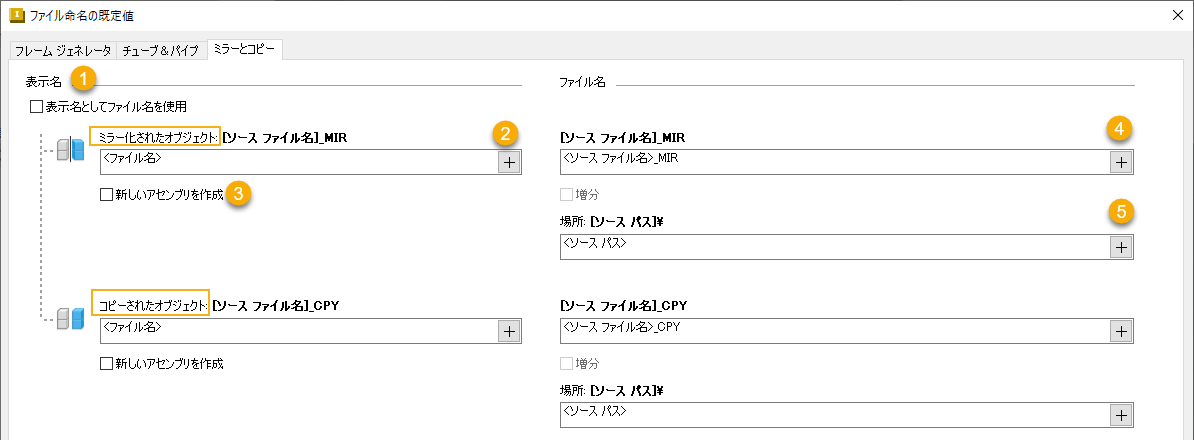Select the ミラーとコピー tab
1194x440 pixels.
click(245, 49)
